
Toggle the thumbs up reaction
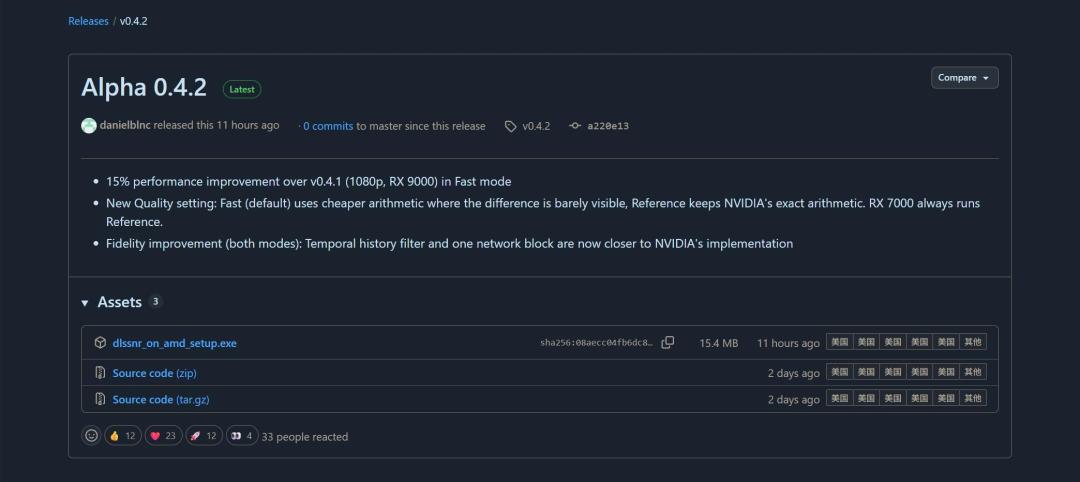[x=123, y=436]
